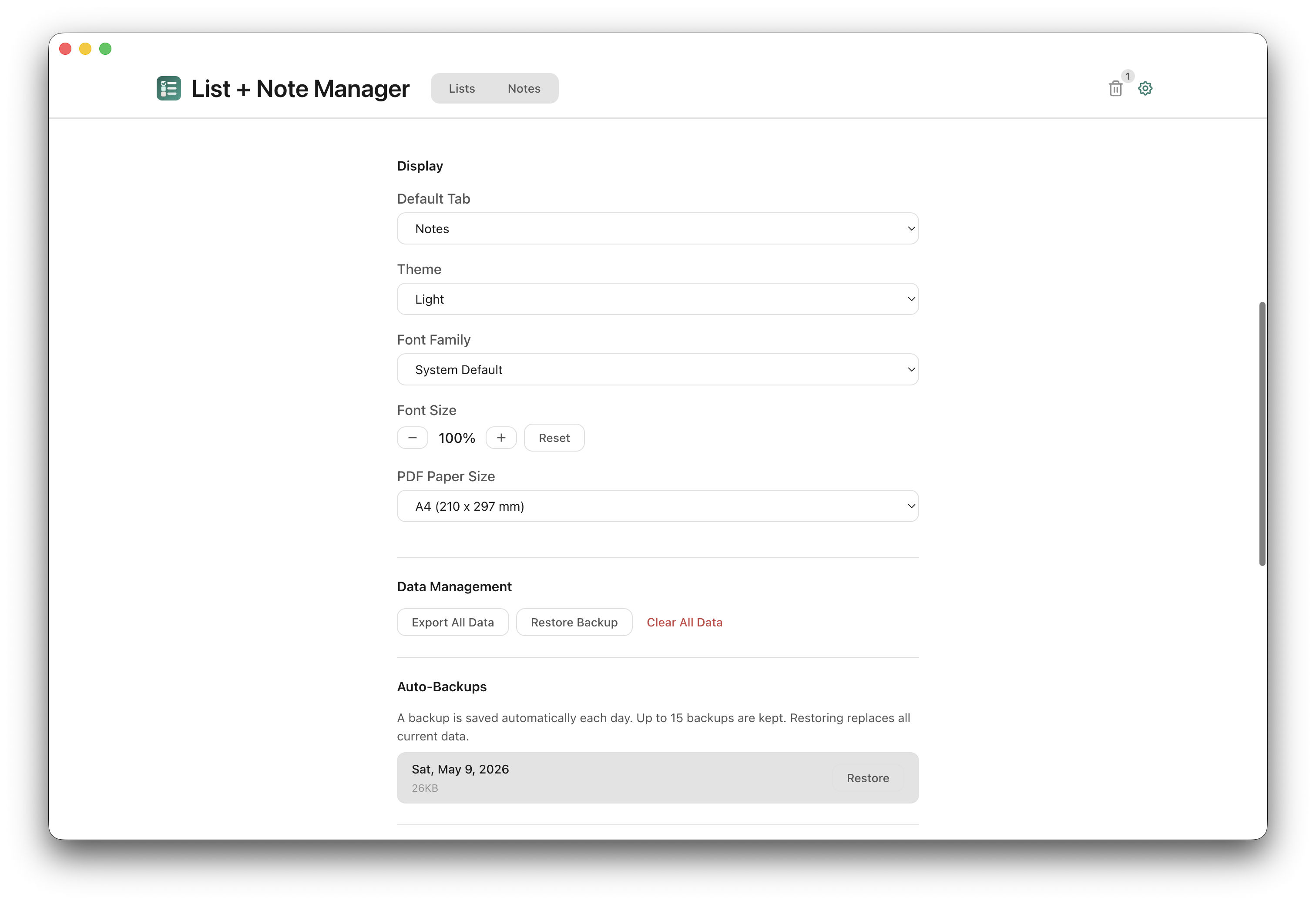Click the Display section heading

(420, 166)
